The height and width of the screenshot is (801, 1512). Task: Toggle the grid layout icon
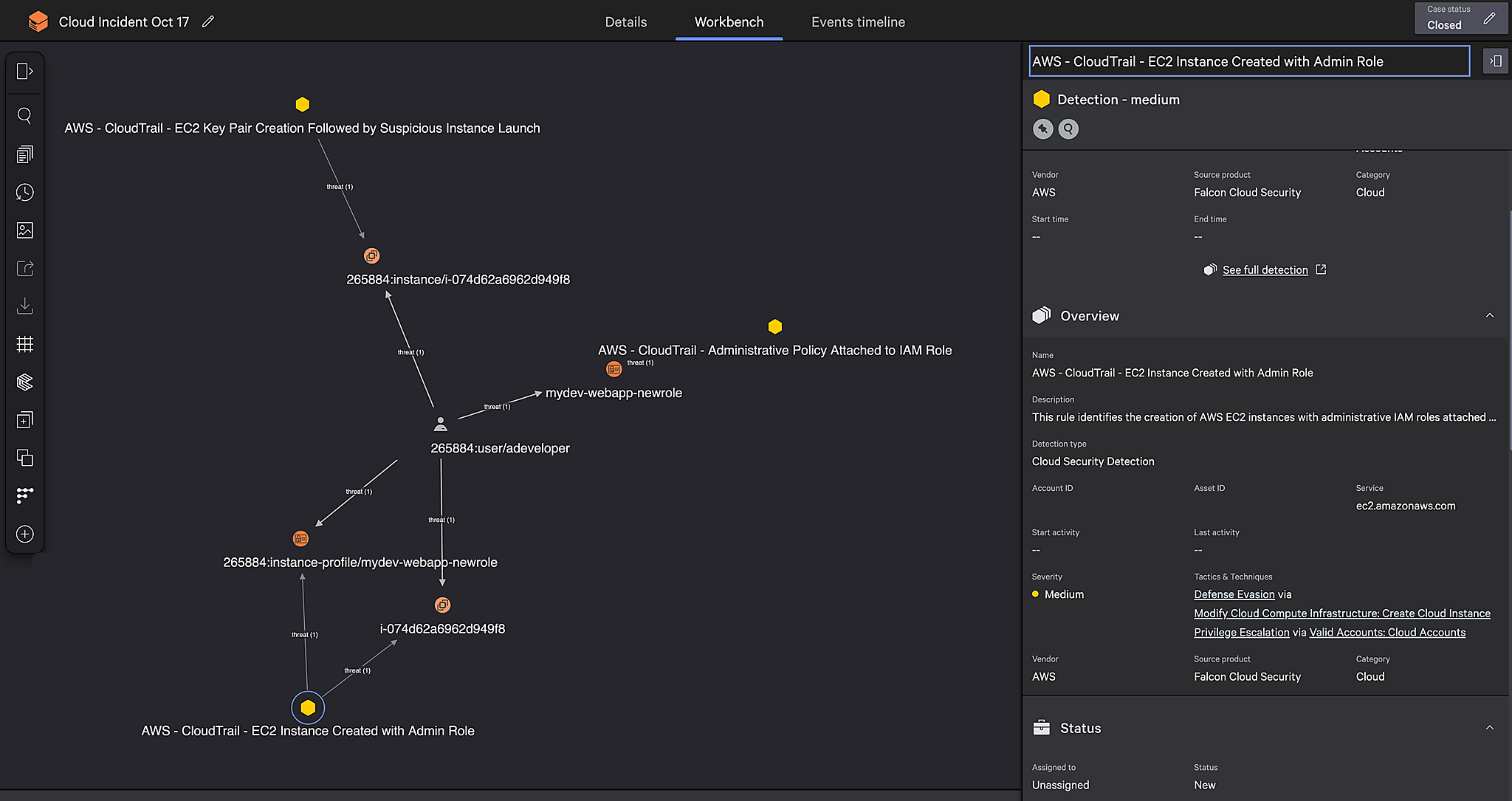click(x=24, y=344)
